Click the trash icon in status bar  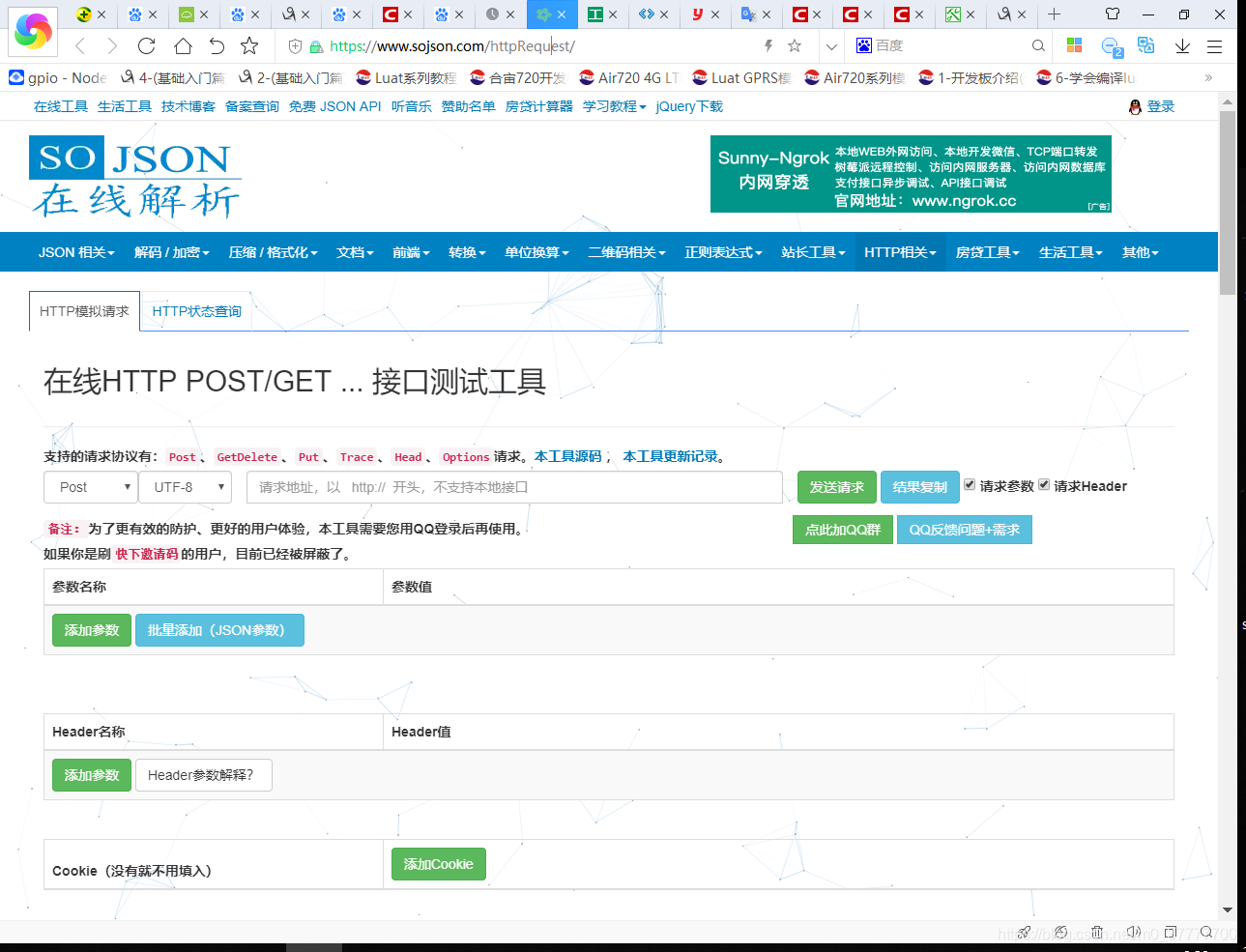pos(1097,933)
